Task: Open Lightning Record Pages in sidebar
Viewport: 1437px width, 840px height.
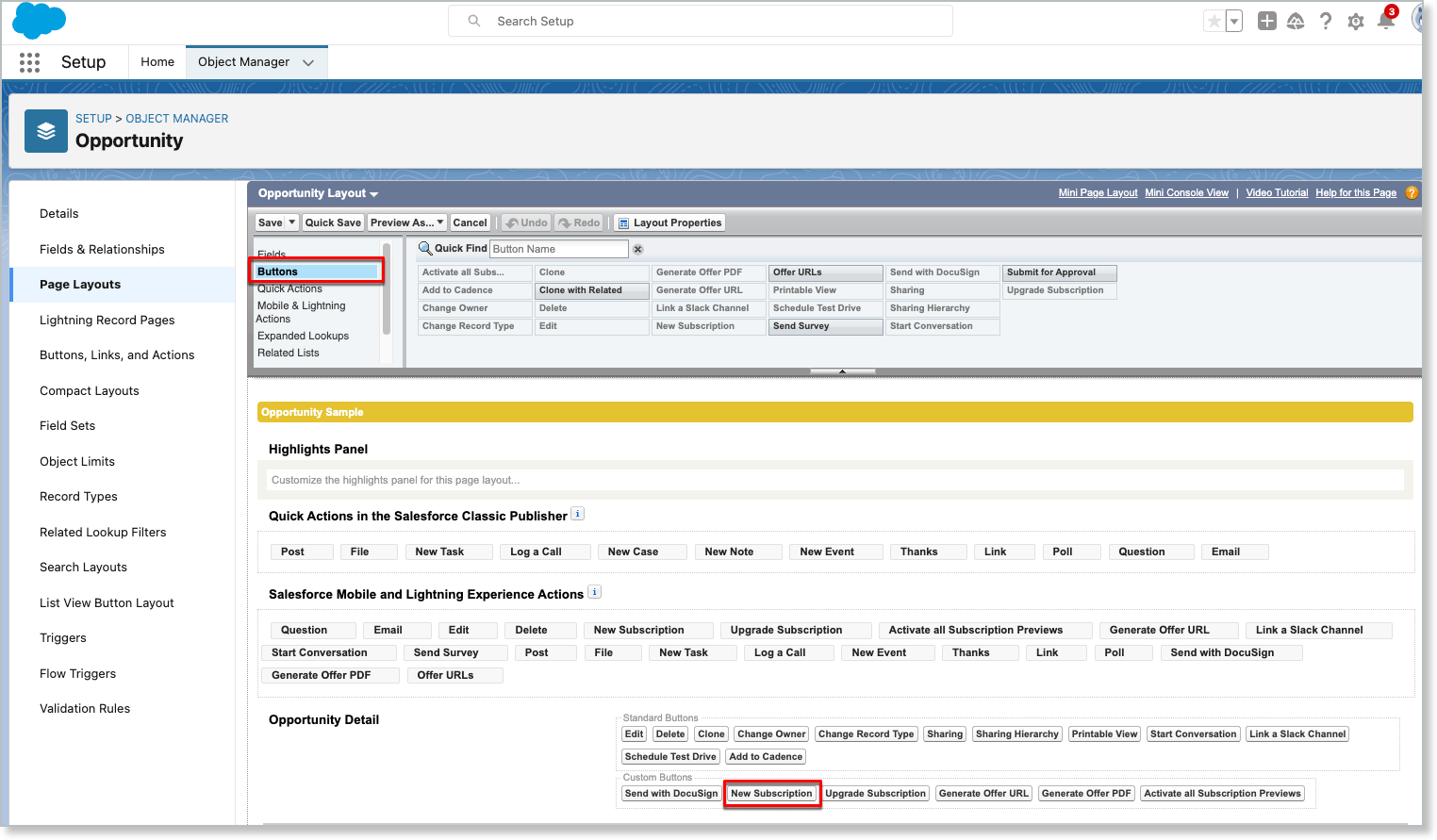Action: pos(107,320)
